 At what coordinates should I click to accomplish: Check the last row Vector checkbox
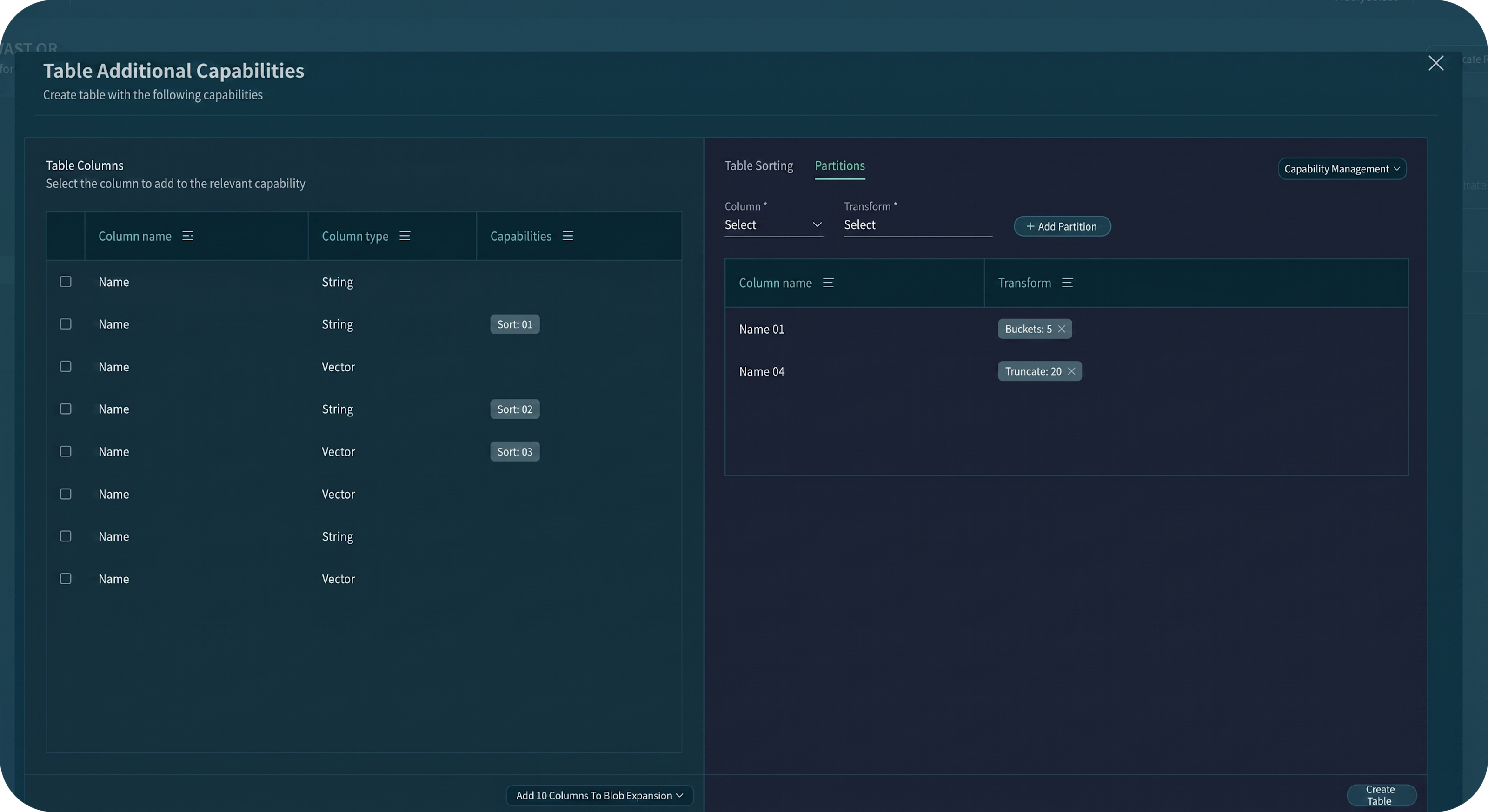tap(66, 579)
